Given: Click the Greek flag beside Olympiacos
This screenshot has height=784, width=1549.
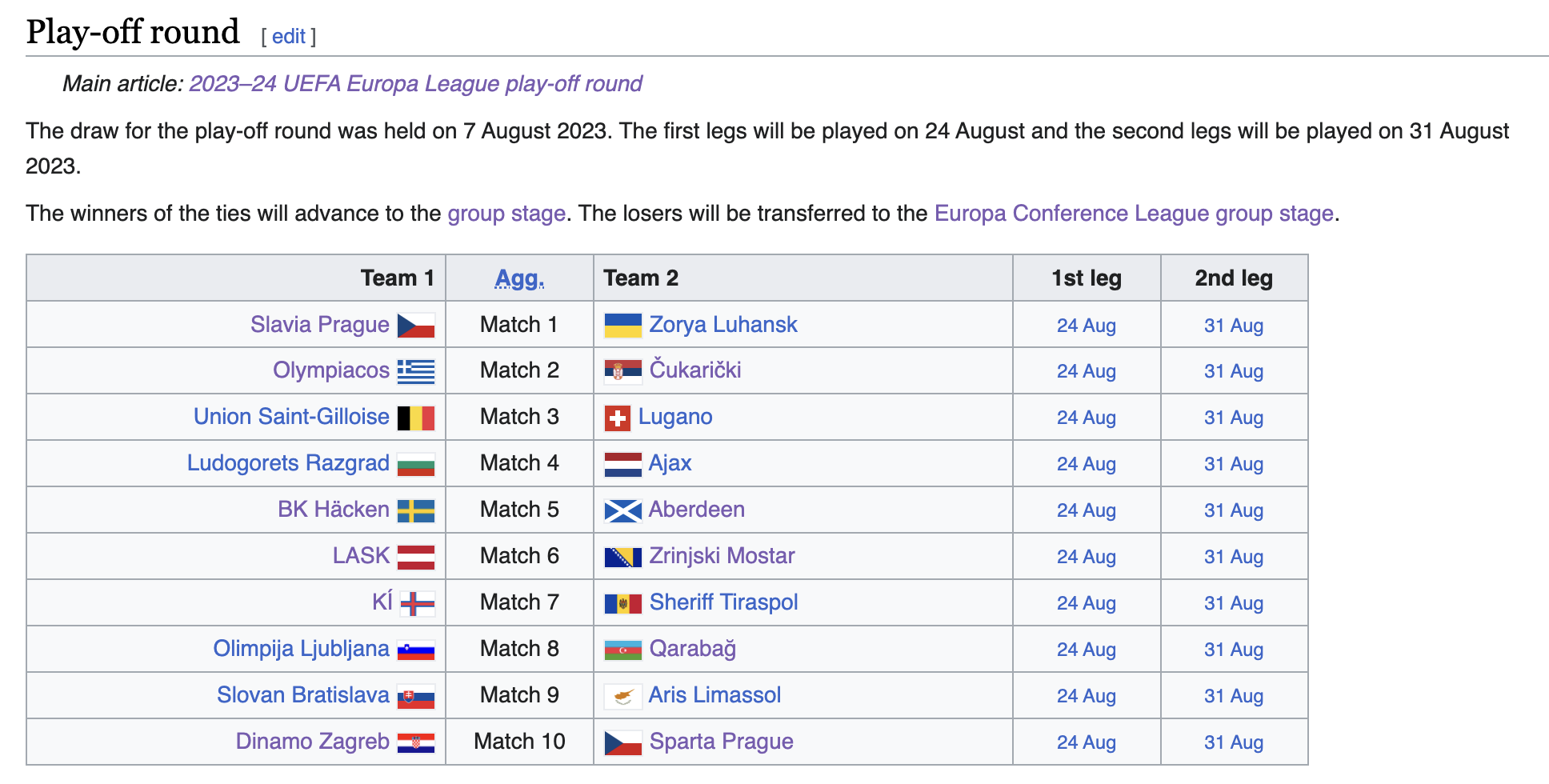Looking at the screenshot, I should click(416, 371).
